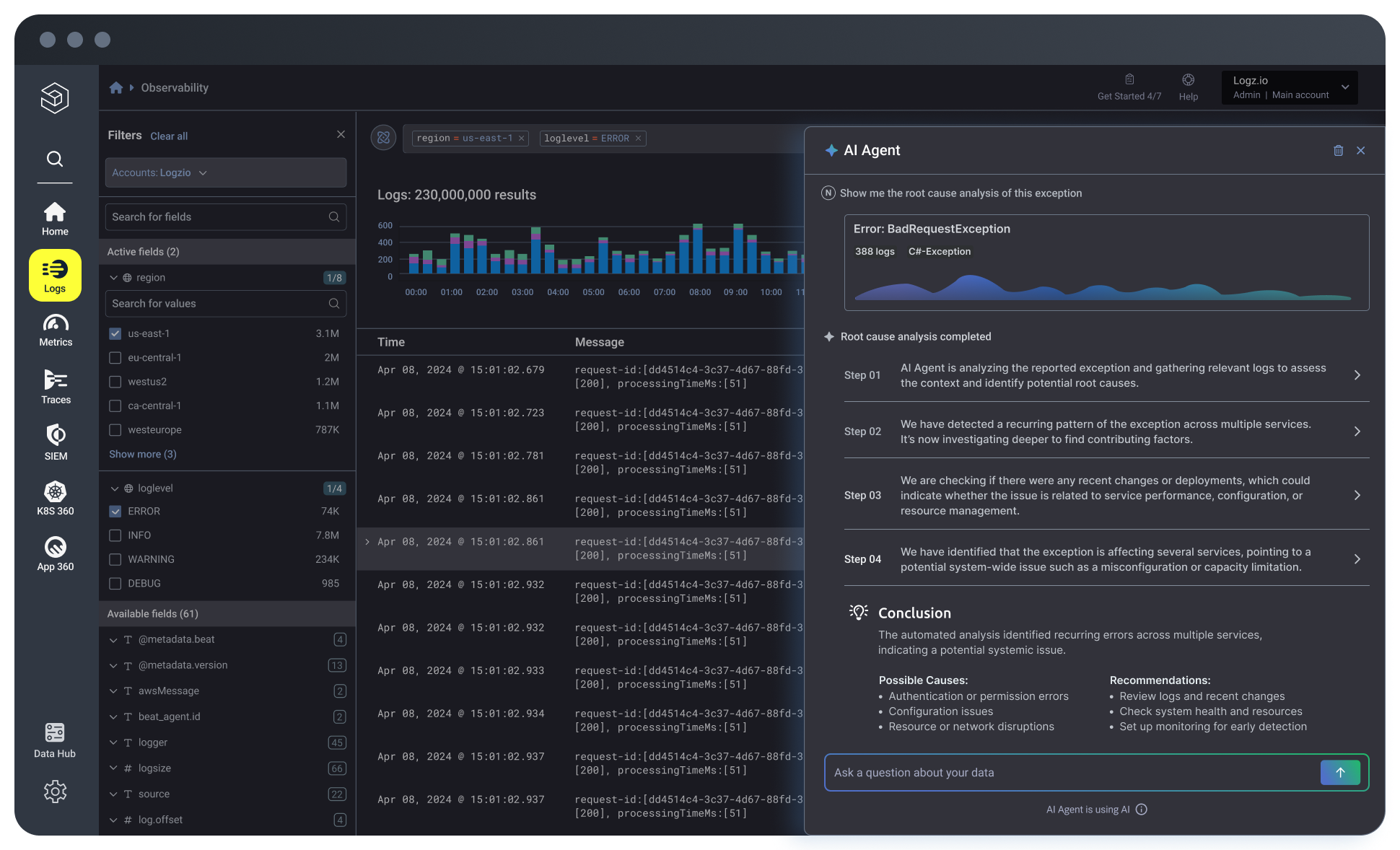Check the WARNING loglevel filter

pyautogui.click(x=115, y=559)
